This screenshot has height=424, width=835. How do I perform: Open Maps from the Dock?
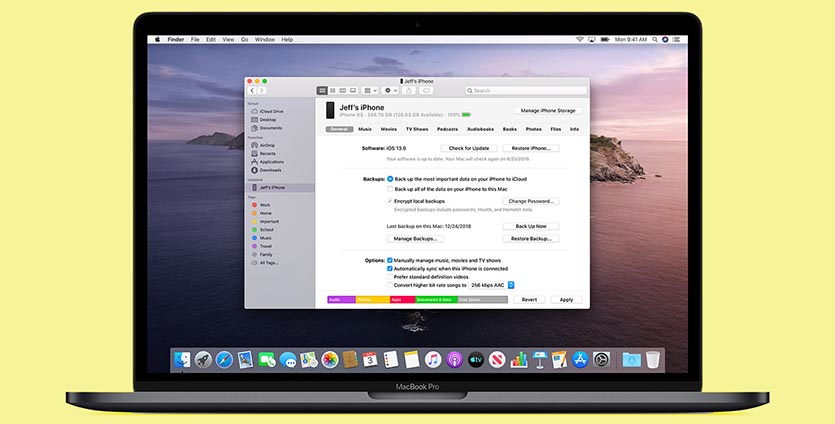point(309,360)
